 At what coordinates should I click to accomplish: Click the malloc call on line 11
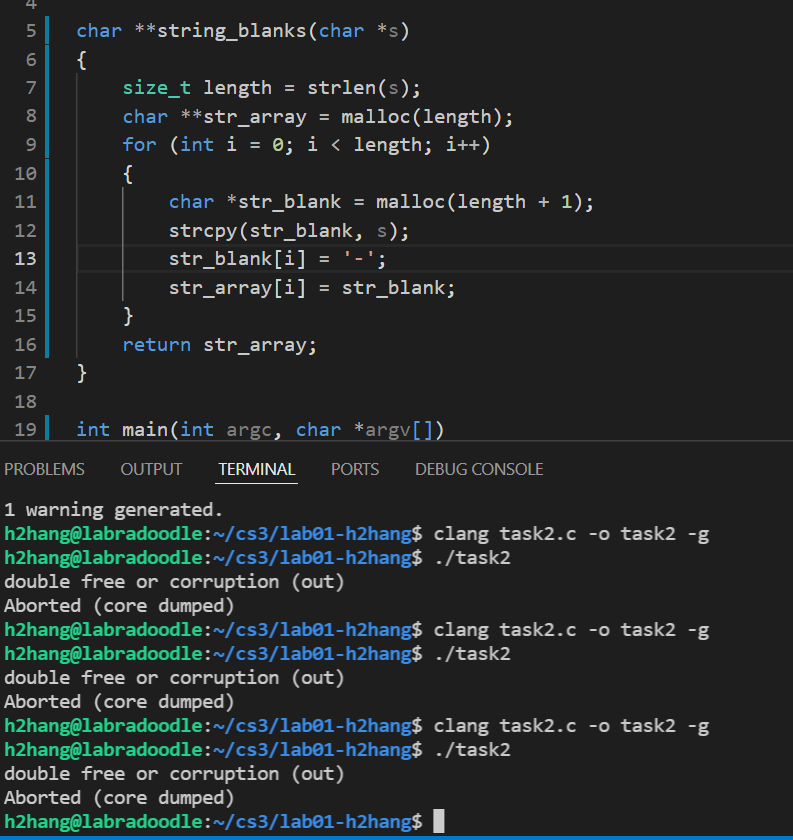pyautogui.click(x=410, y=202)
